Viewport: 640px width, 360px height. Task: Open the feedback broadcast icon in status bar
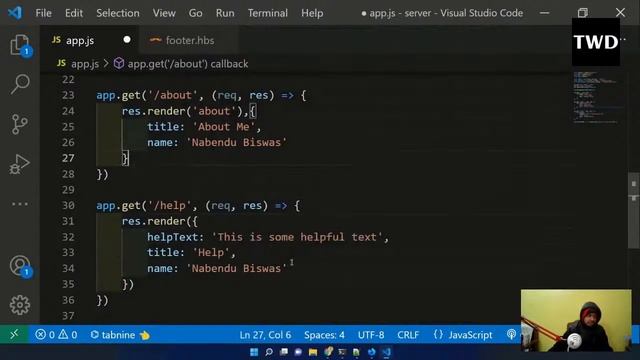tap(511, 335)
